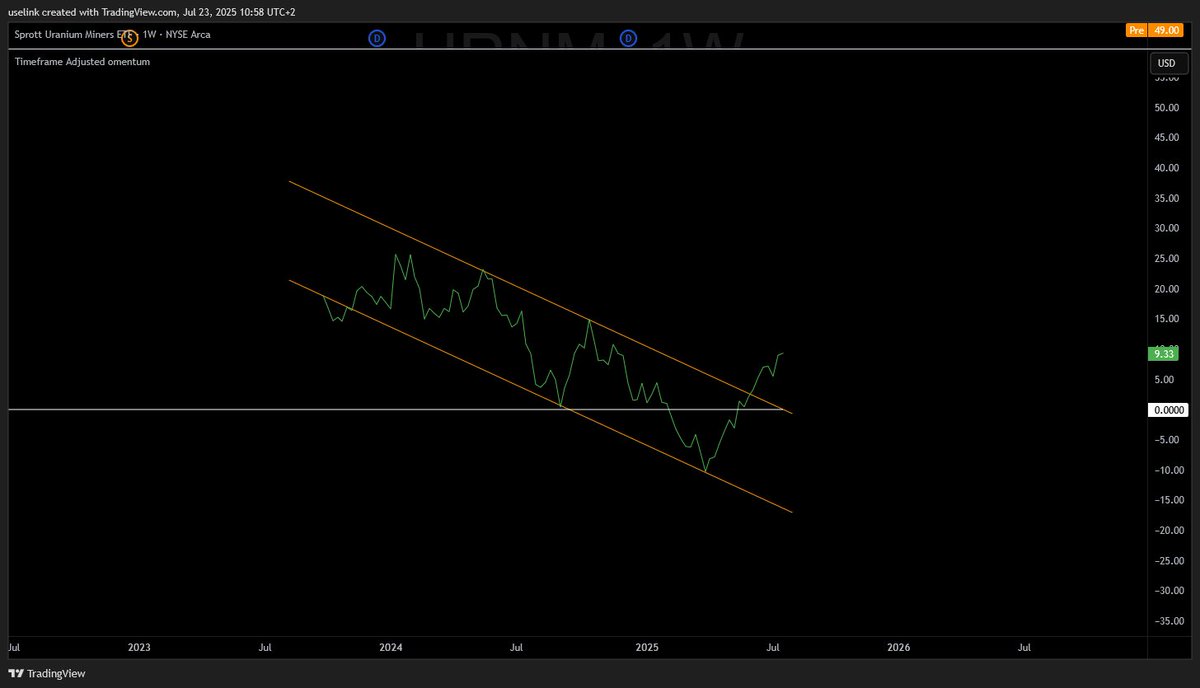
Task: Click the 35.00 positive price axis label
Action: [1167, 198]
